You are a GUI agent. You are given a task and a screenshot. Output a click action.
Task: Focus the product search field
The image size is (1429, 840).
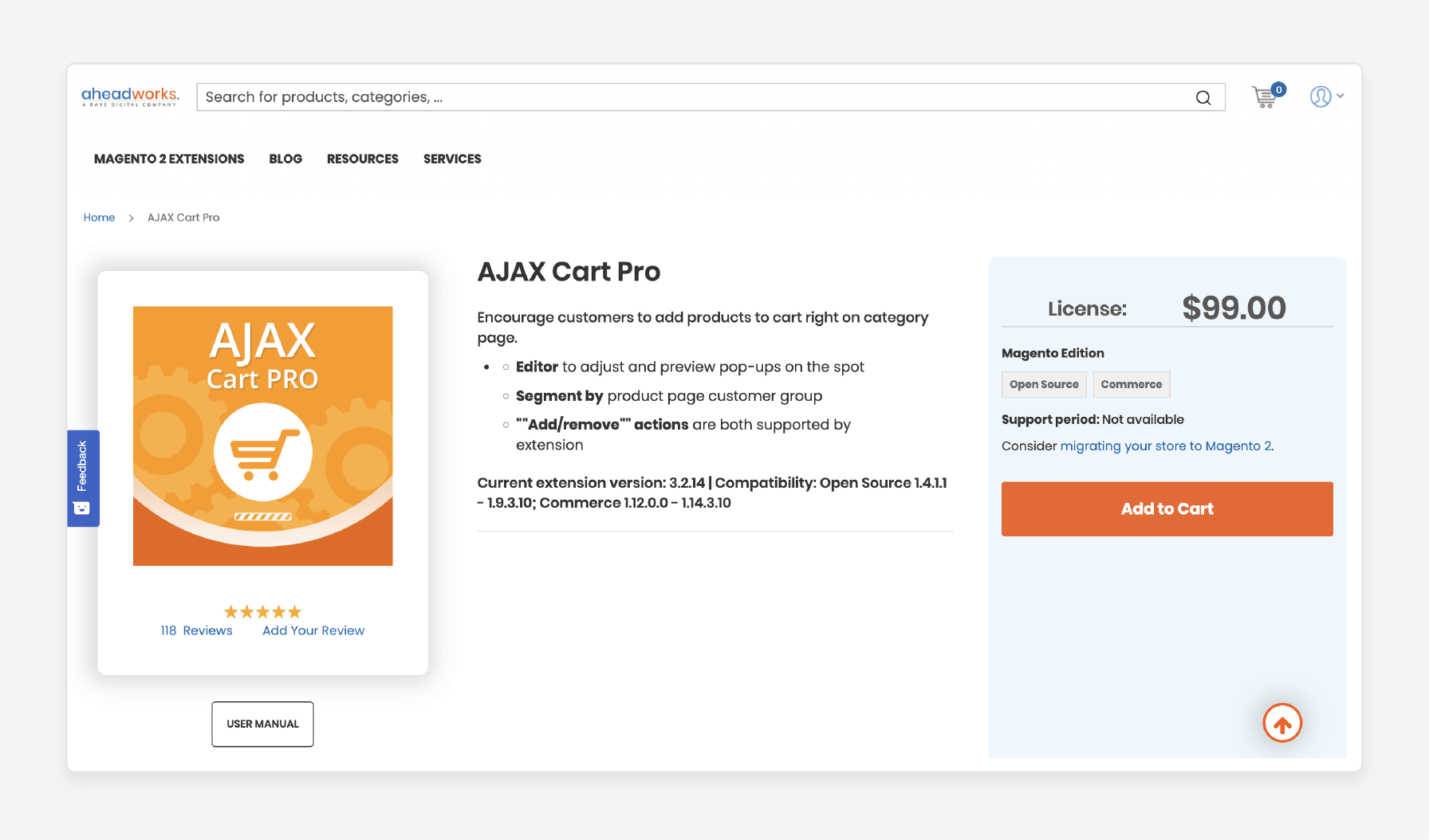tap(711, 97)
